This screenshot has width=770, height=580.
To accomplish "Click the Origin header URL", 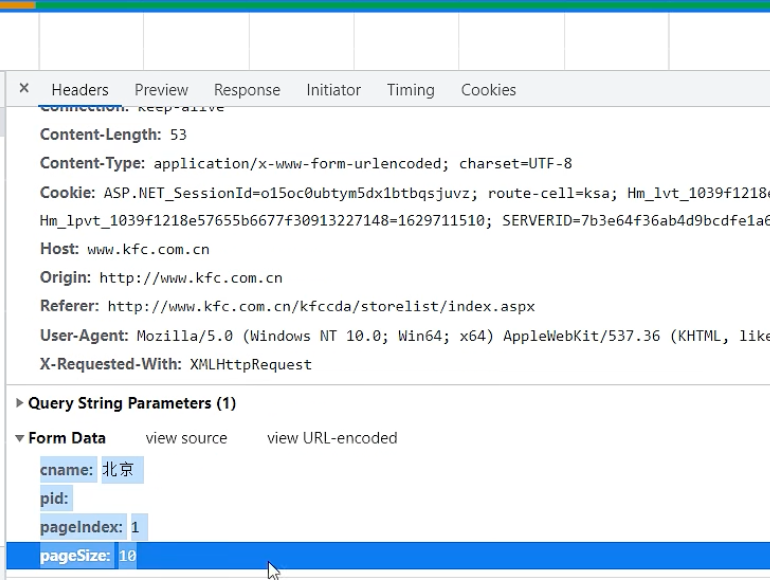I will (191, 278).
